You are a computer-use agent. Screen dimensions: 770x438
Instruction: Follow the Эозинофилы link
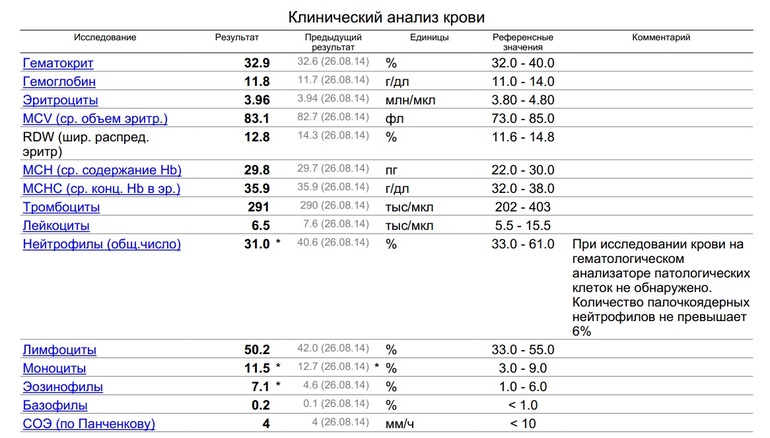63,386
